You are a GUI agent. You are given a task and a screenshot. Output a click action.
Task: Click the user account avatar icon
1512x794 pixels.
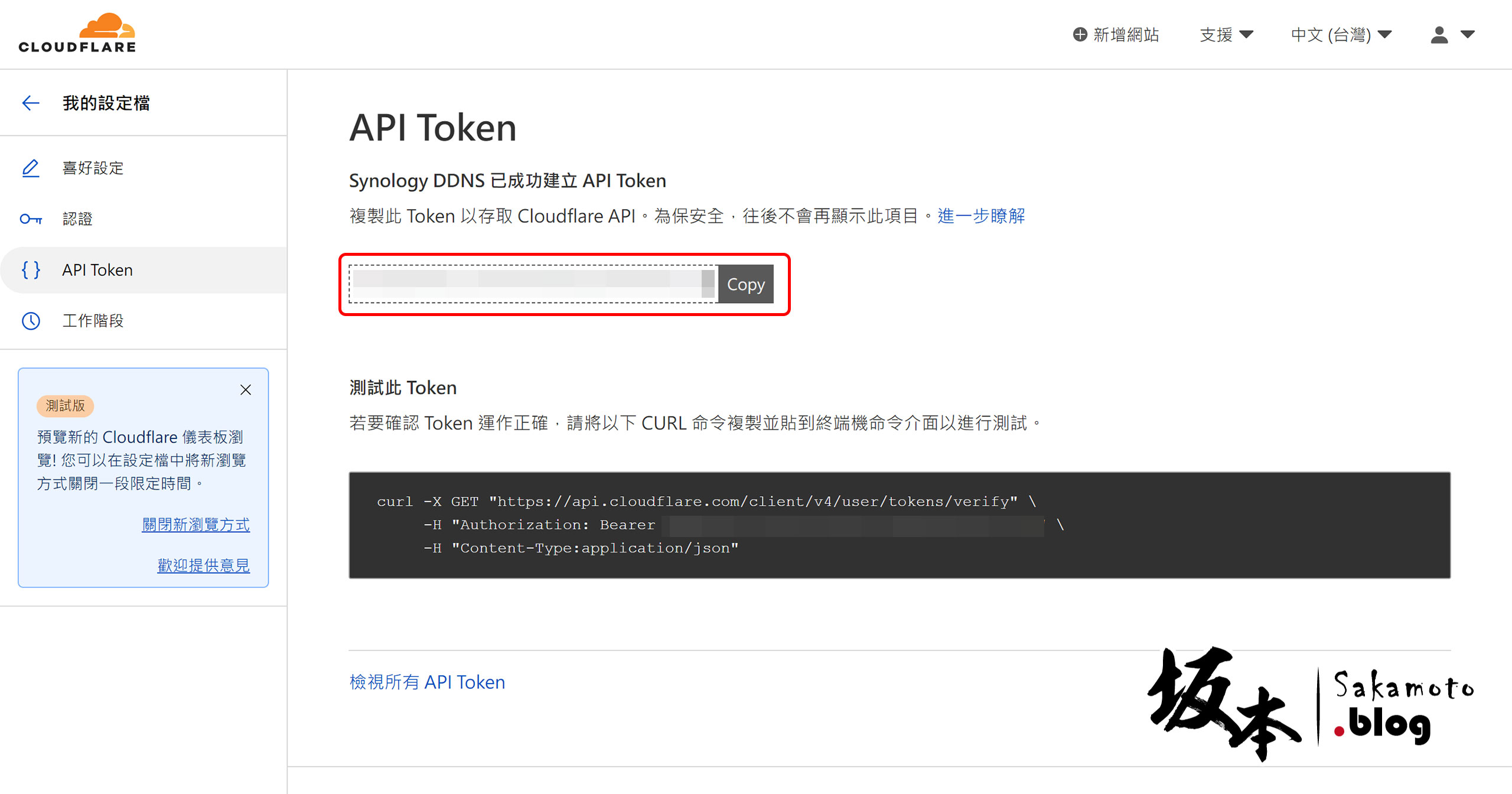click(1439, 35)
